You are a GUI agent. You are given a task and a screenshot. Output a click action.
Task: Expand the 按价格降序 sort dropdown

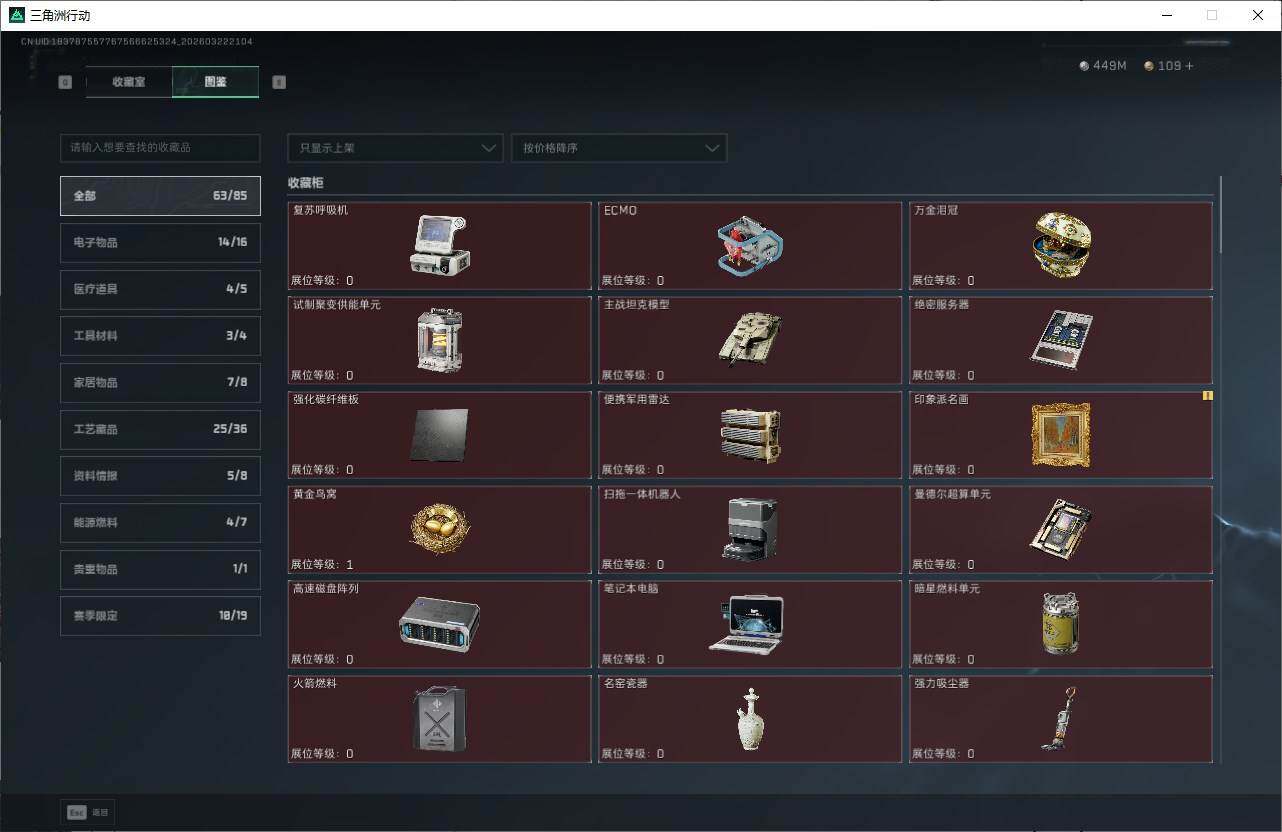619,148
